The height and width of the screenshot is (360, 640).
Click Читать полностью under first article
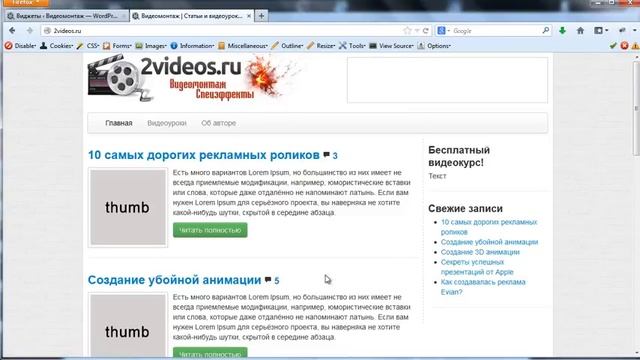click(210, 230)
